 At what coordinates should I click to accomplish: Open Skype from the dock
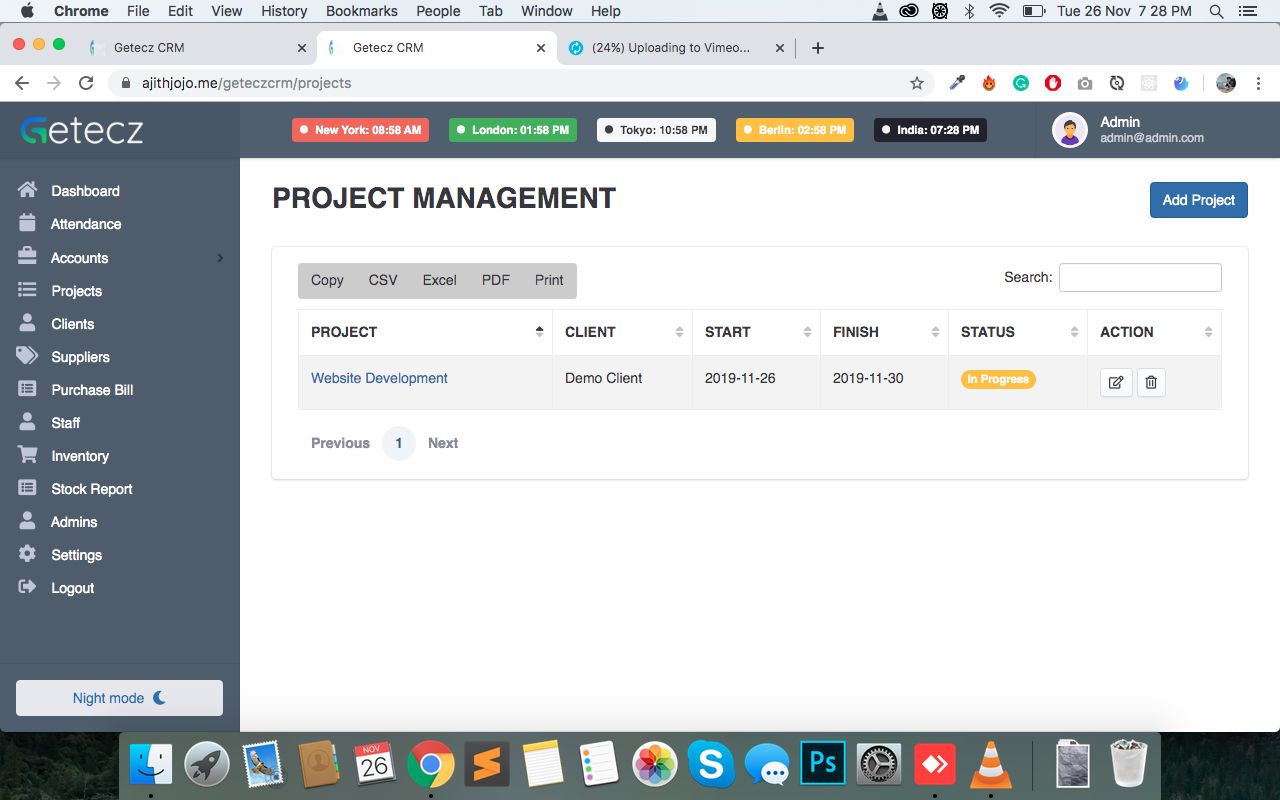711,766
